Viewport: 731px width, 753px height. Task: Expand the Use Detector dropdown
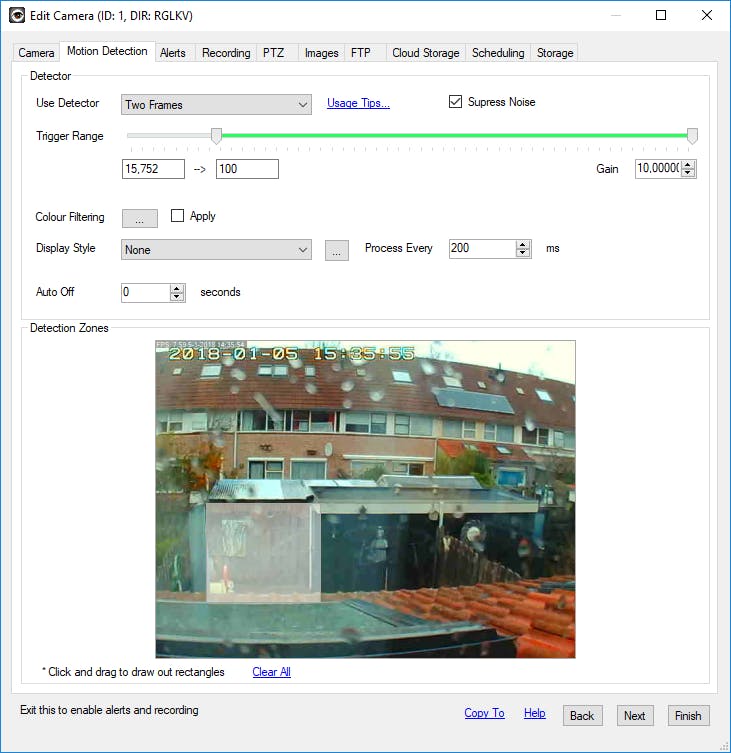[x=216, y=105]
